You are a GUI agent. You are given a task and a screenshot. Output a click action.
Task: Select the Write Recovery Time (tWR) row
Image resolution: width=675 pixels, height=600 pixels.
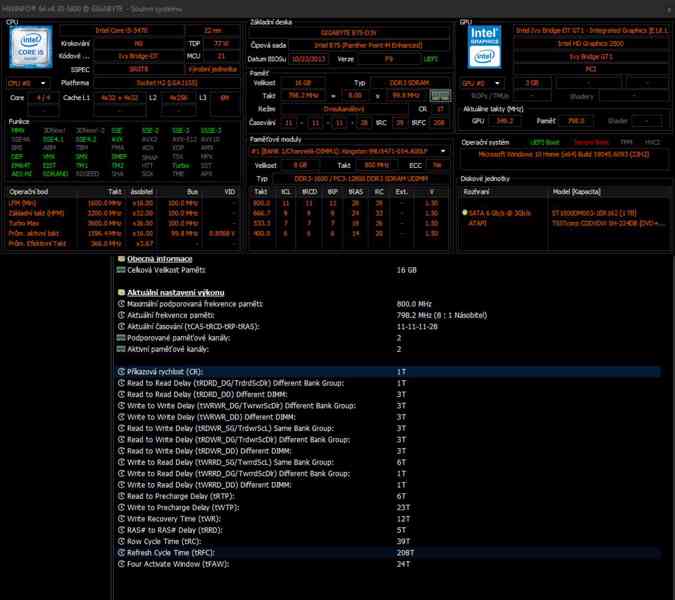coord(300,519)
